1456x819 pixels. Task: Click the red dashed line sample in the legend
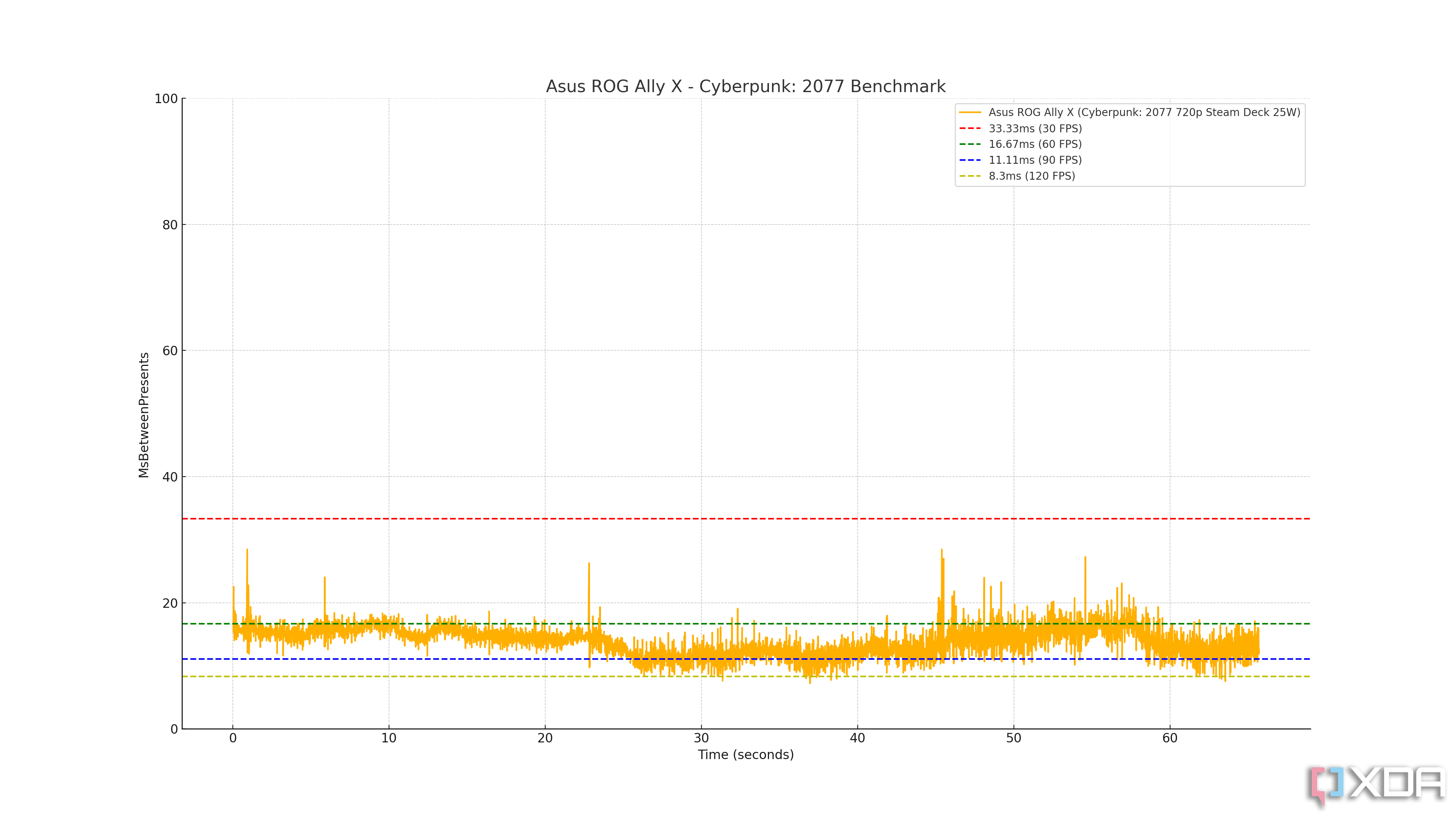pos(970,128)
